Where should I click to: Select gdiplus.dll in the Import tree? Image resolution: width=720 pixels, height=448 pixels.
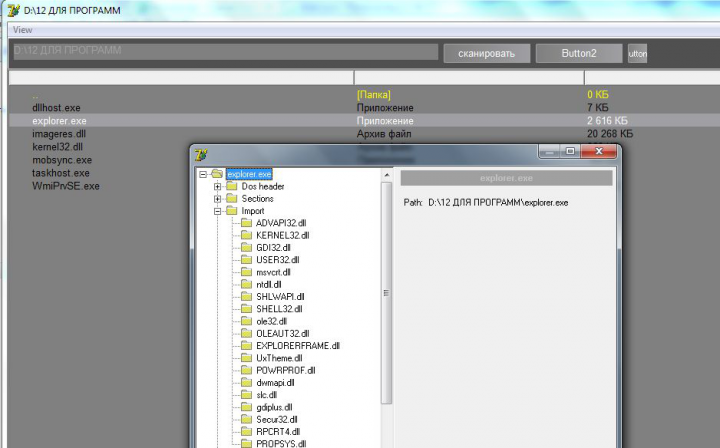[x=274, y=408]
